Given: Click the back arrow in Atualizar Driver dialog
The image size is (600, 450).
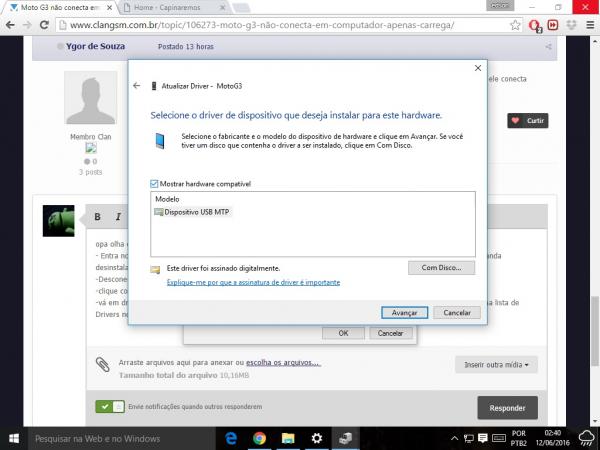Looking at the screenshot, I should [x=137, y=86].
